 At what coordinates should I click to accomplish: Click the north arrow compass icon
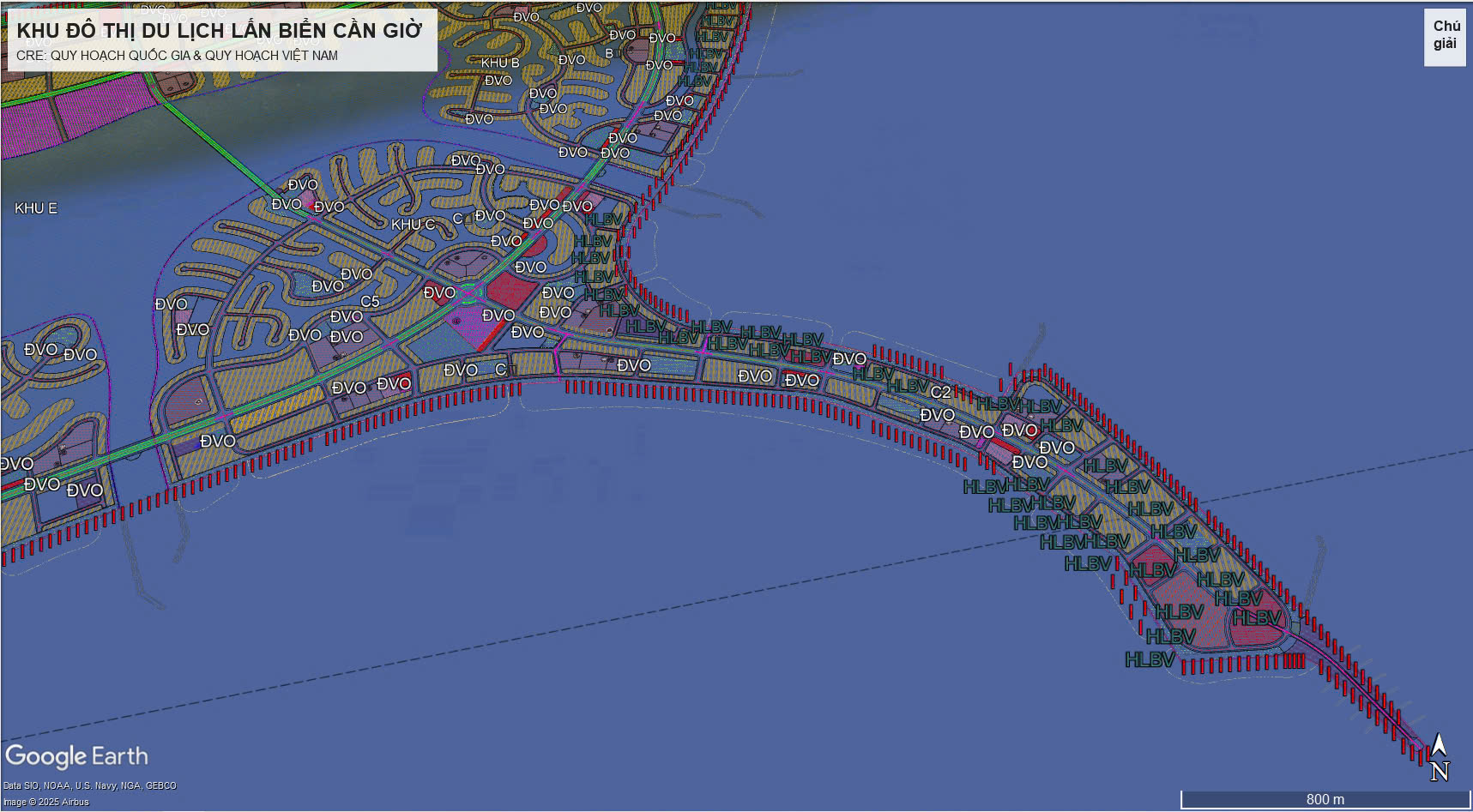point(1439,757)
